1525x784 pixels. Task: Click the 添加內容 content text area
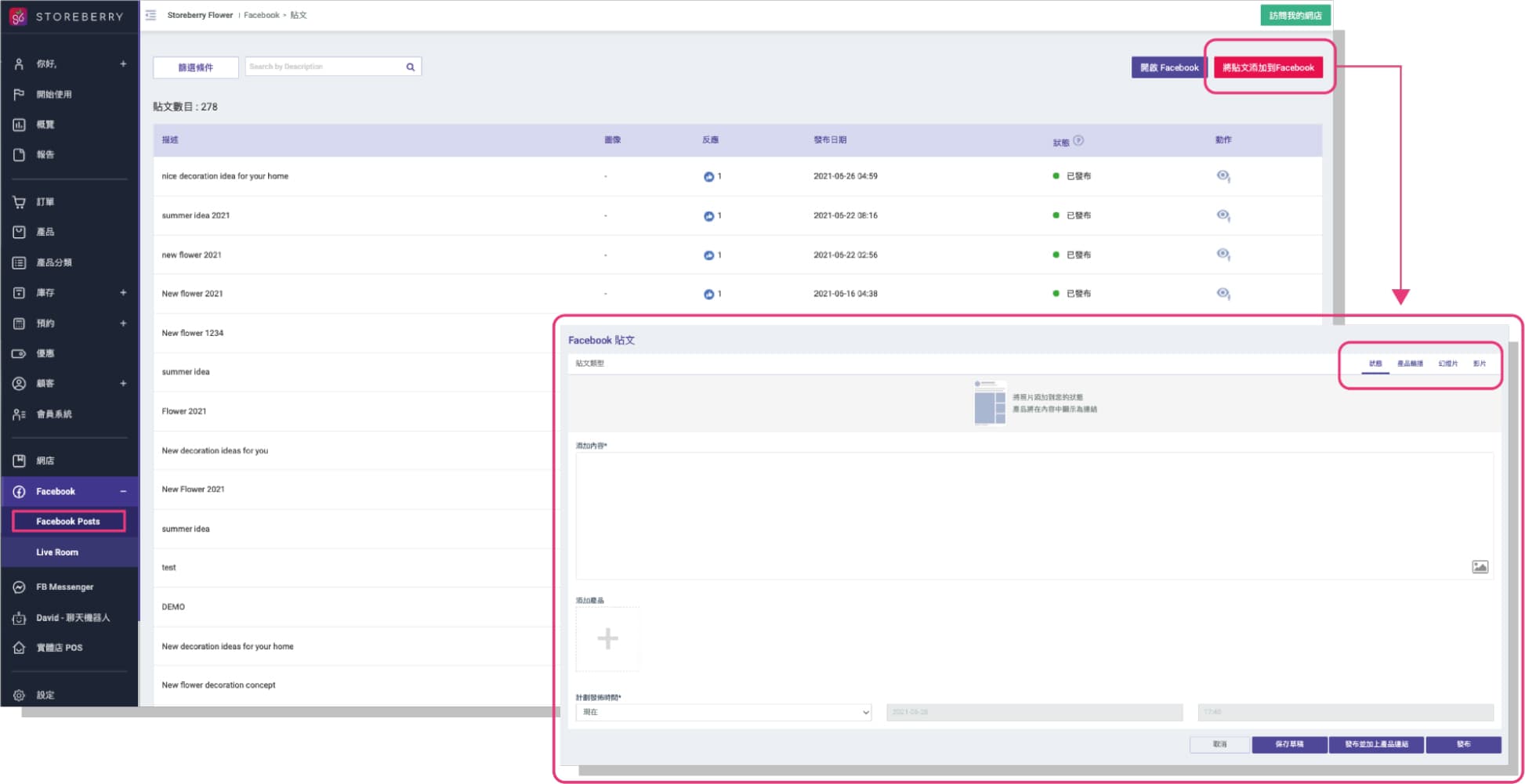click(1034, 516)
